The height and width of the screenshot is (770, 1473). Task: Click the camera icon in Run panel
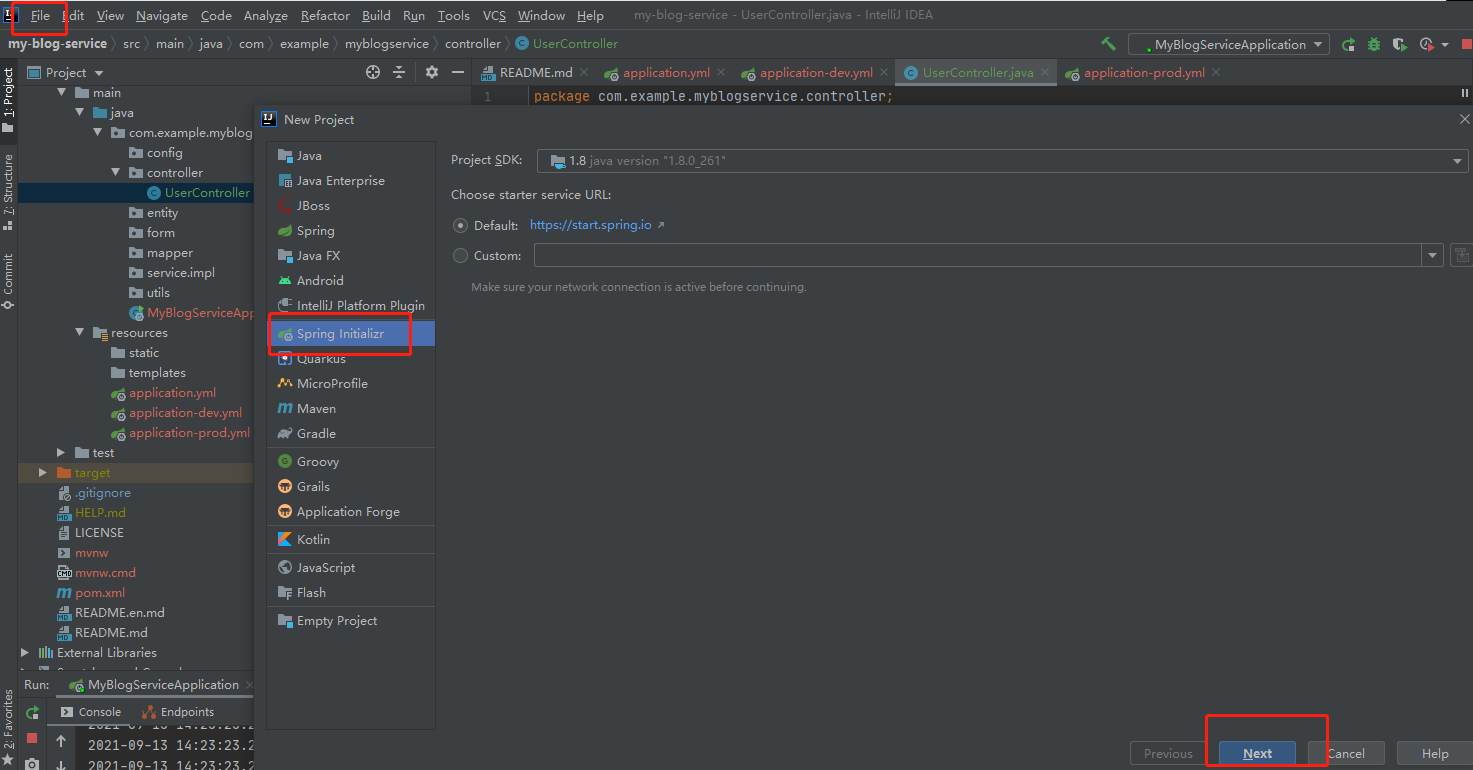pyautogui.click(x=32, y=764)
